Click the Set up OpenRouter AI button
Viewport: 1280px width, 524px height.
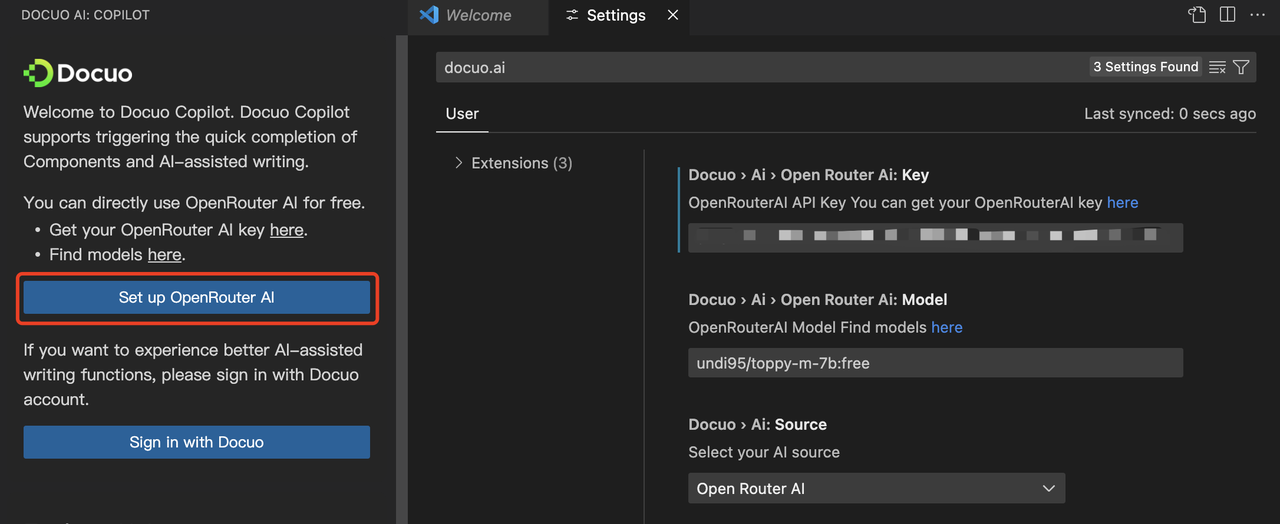[x=197, y=298]
